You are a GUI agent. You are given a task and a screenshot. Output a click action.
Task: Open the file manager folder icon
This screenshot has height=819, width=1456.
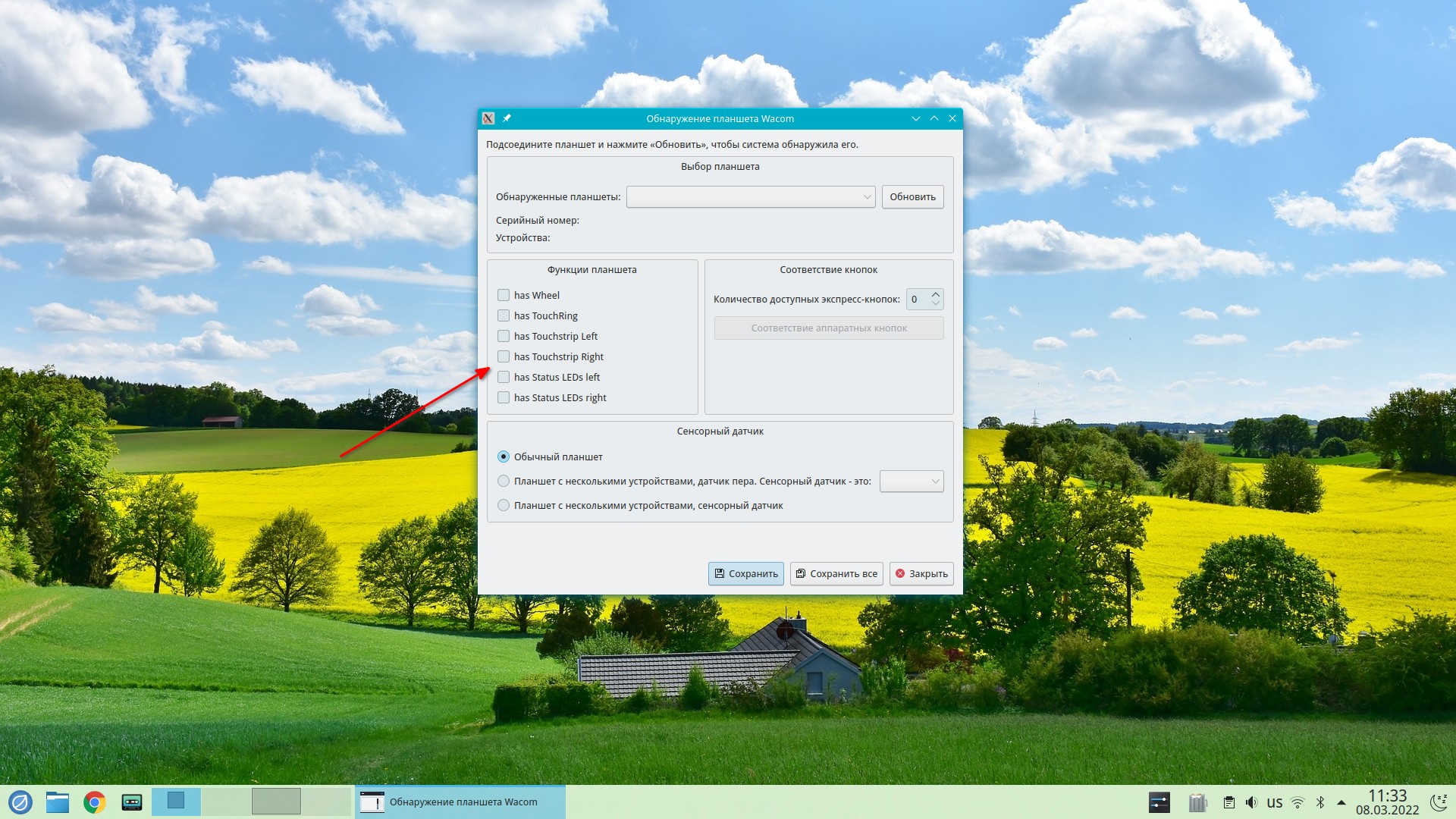coord(58,802)
